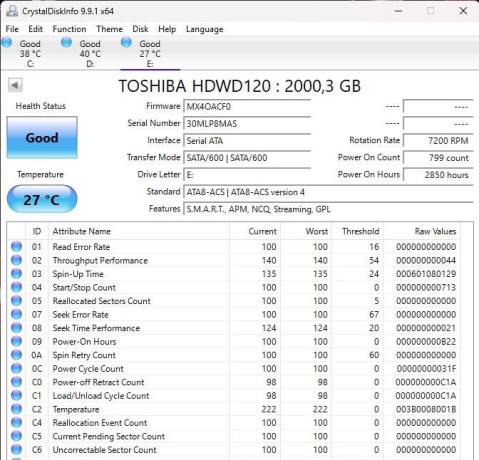Click the CrystalDiskInfo app icon in title bar
This screenshot has width=479, height=460.
(12, 11)
